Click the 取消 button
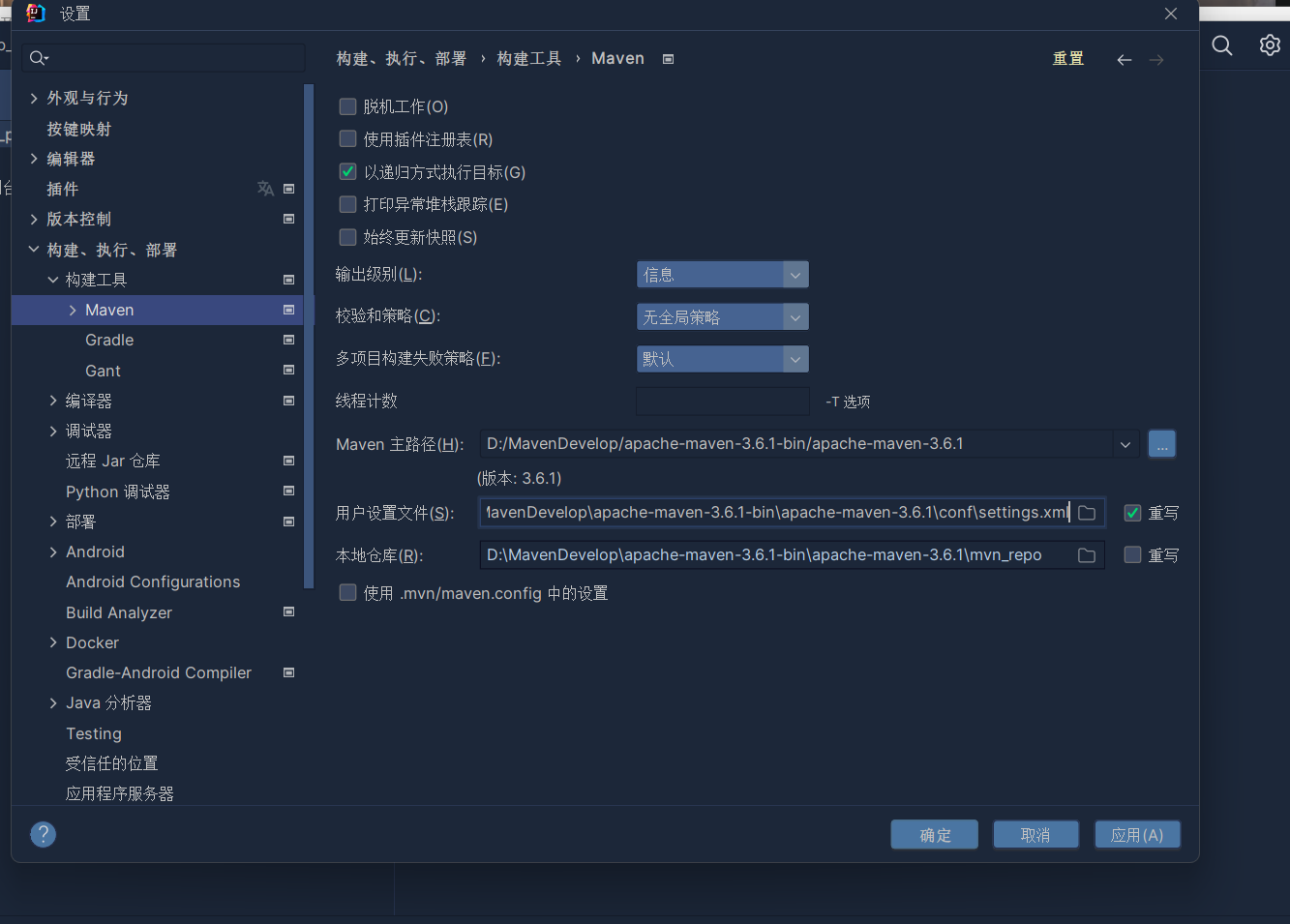The height and width of the screenshot is (924, 1290). click(x=1035, y=835)
